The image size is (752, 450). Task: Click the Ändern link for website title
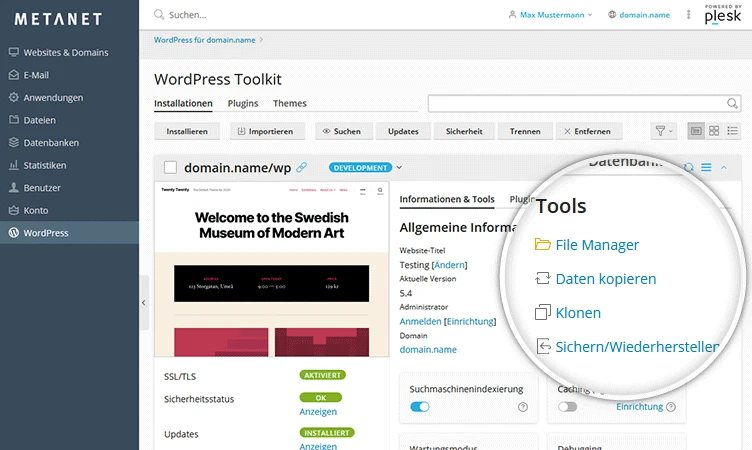pyautogui.click(x=449, y=265)
